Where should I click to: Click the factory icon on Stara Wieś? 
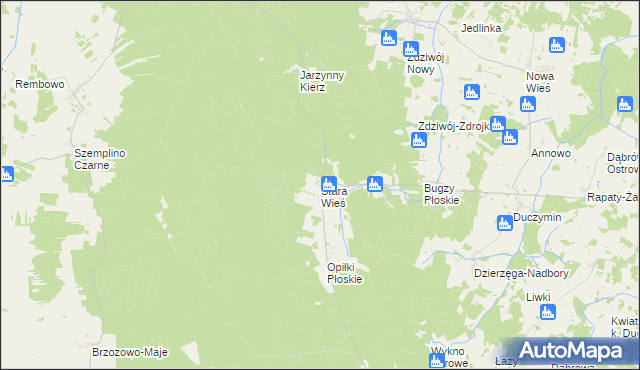(329, 184)
